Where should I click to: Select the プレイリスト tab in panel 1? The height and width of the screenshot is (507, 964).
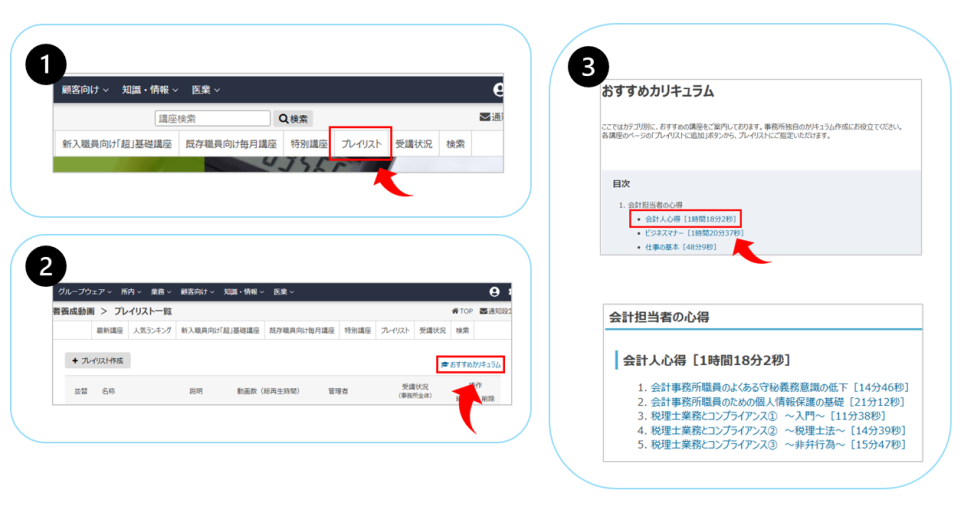(x=360, y=144)
